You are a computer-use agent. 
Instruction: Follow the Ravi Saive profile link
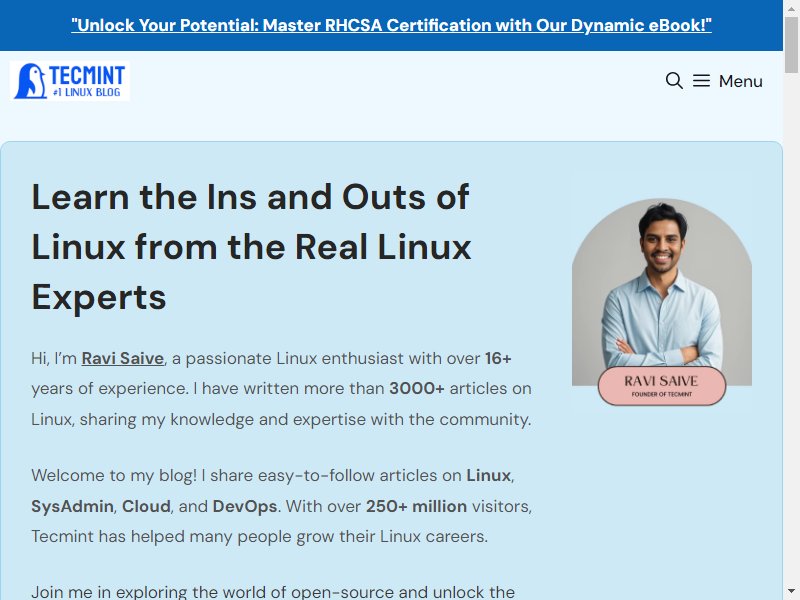(122, 358)
